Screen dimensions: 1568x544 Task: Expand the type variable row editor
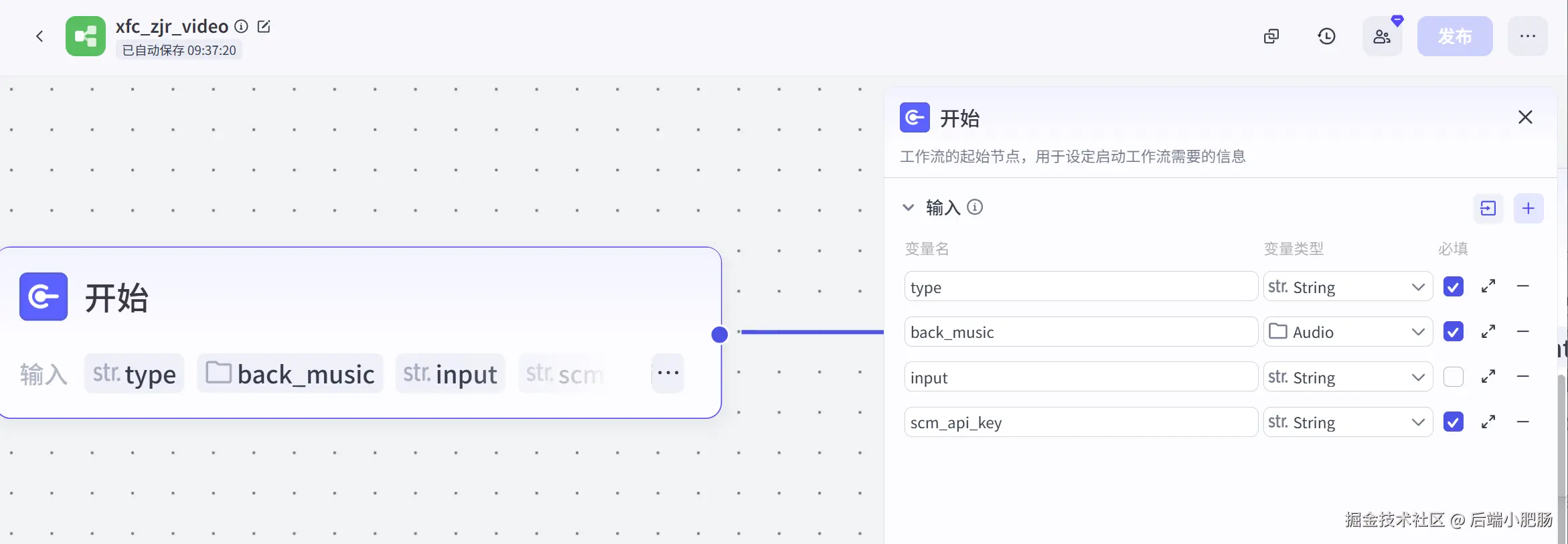1488,286
